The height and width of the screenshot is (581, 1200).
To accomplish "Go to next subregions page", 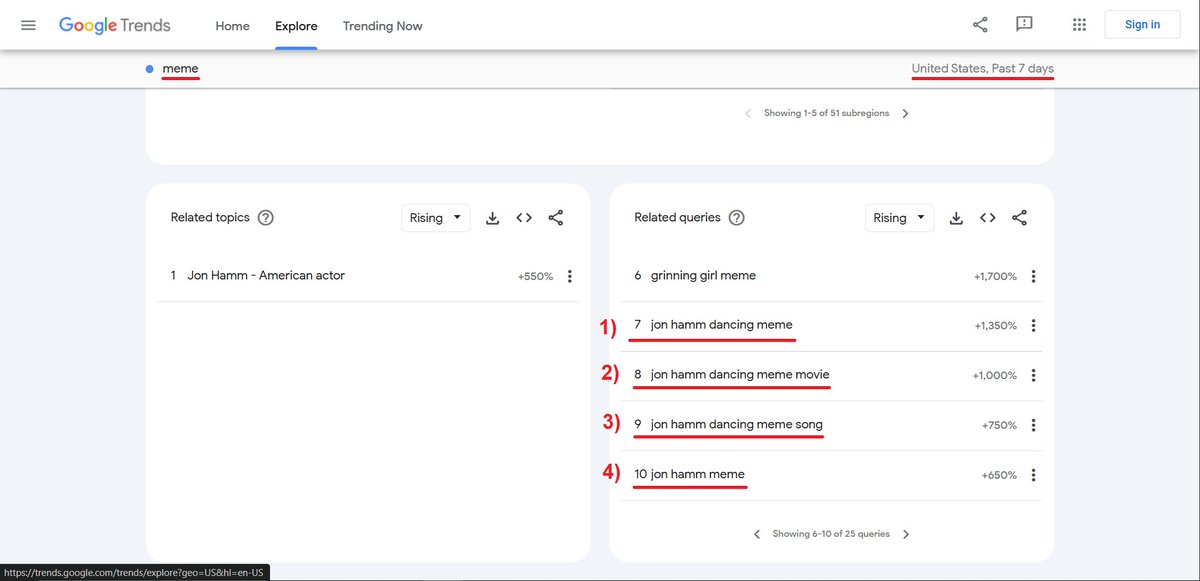I will pos(905,114).
